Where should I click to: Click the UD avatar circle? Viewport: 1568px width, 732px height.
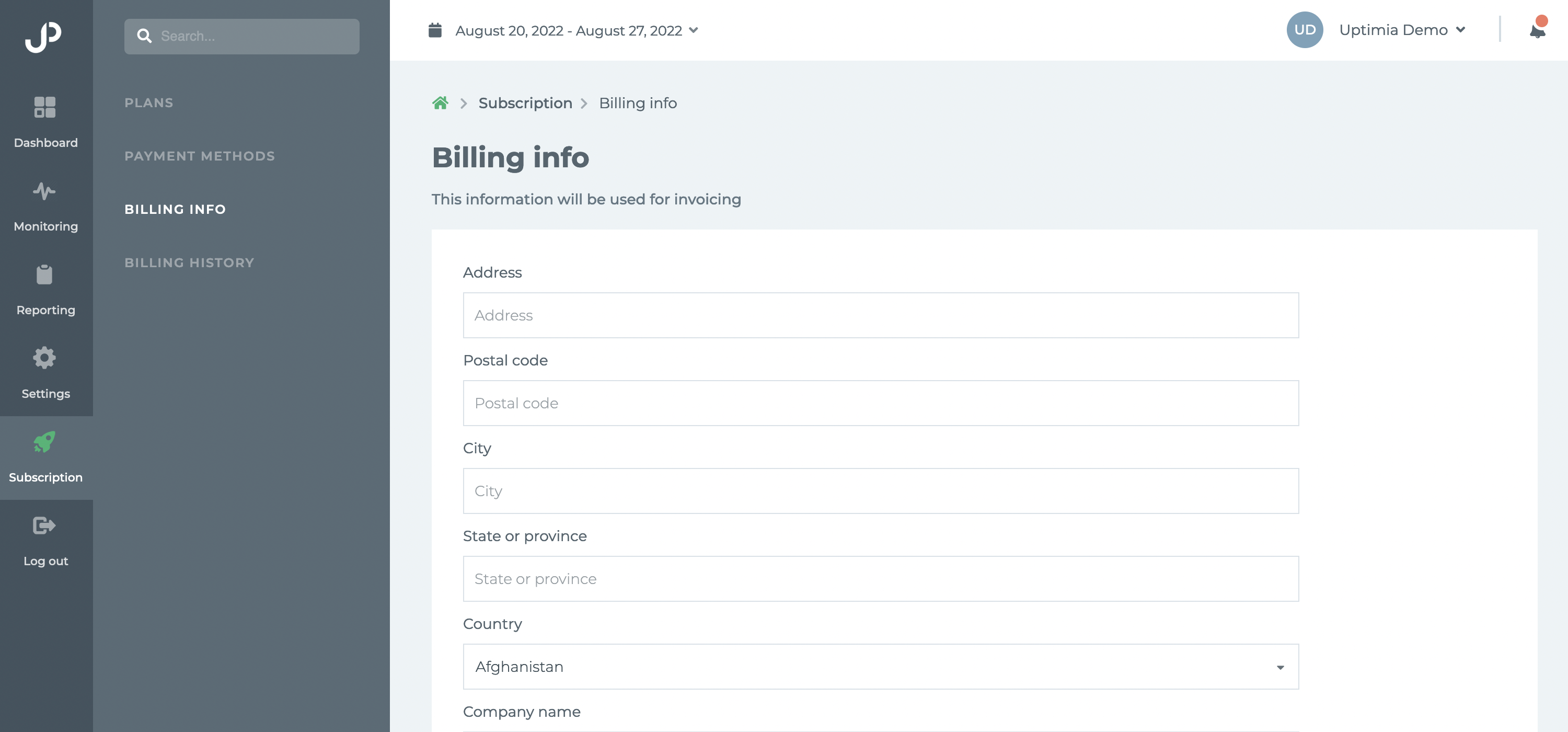pyautogui.click(x=1305, y=30)
